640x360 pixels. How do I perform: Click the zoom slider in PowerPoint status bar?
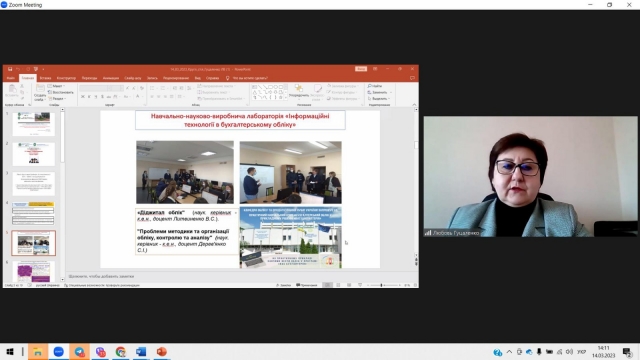coord(382,285)
